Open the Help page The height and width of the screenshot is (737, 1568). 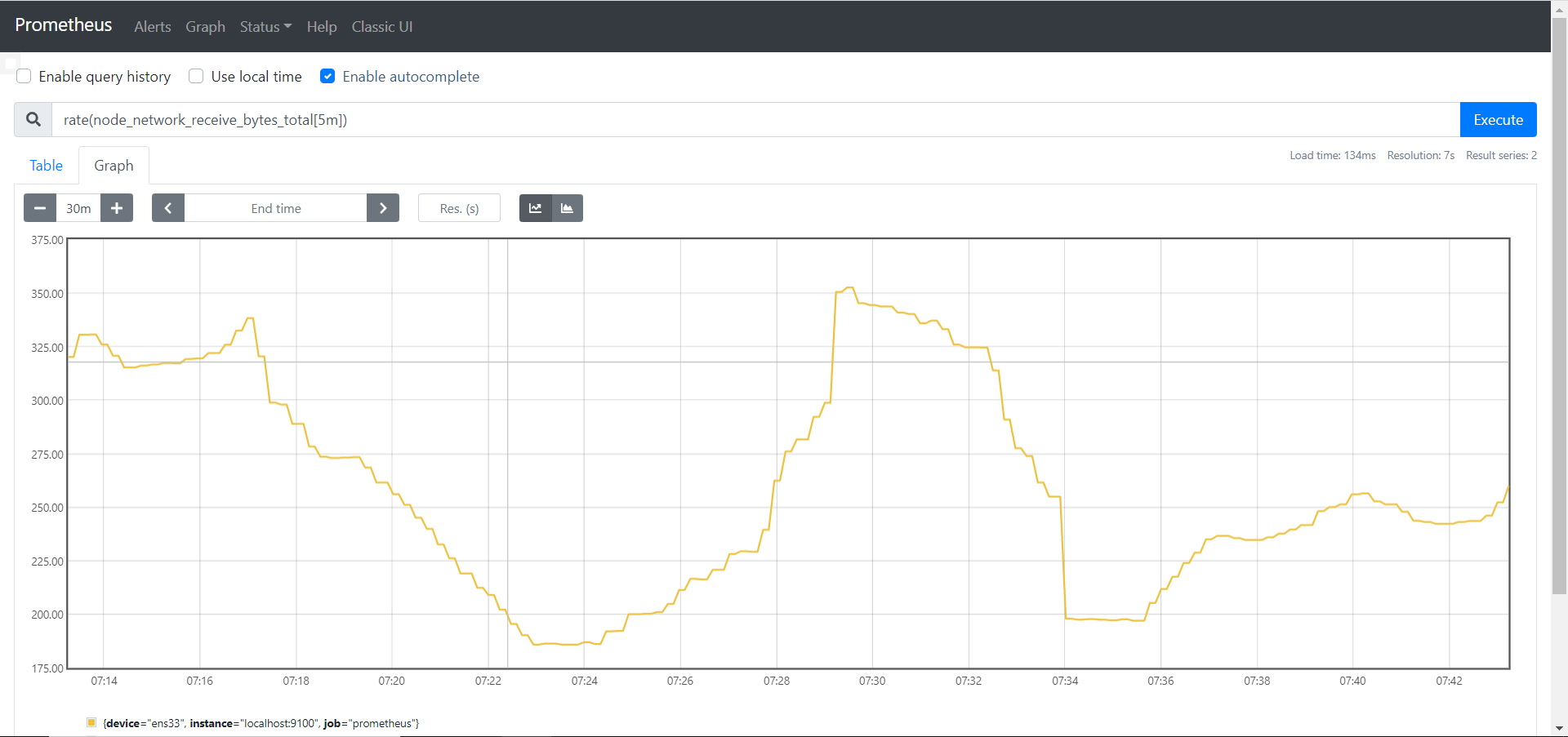point(322,27)
